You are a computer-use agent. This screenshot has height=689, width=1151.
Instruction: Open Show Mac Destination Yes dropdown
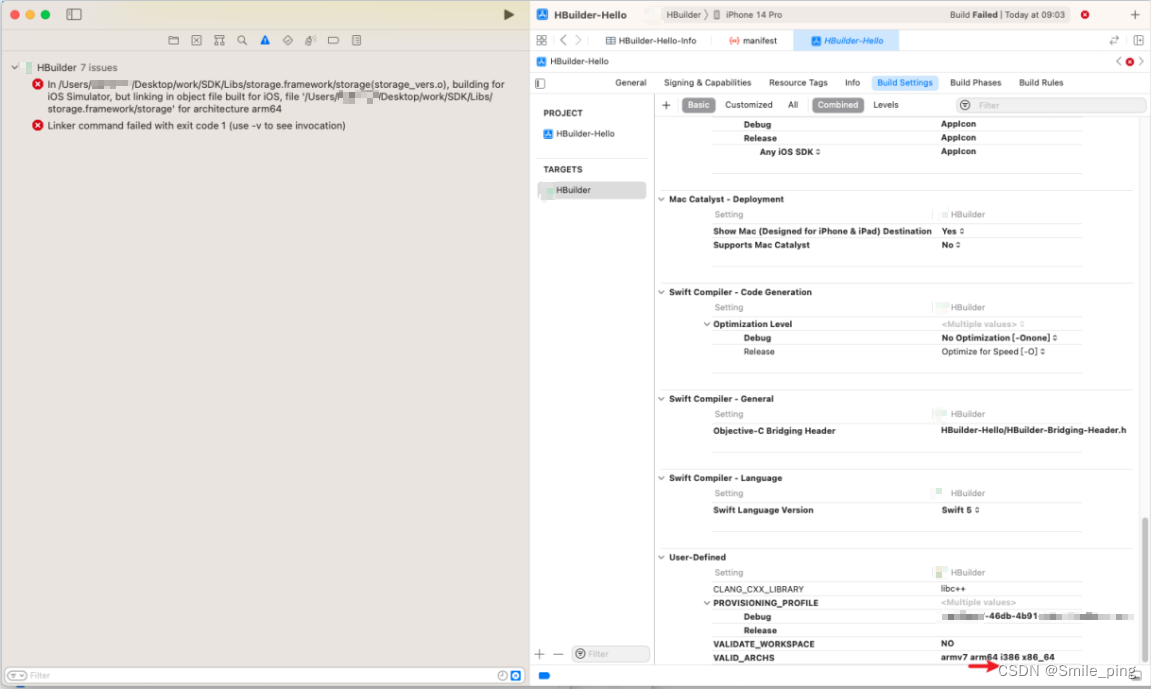click(953, 231)
